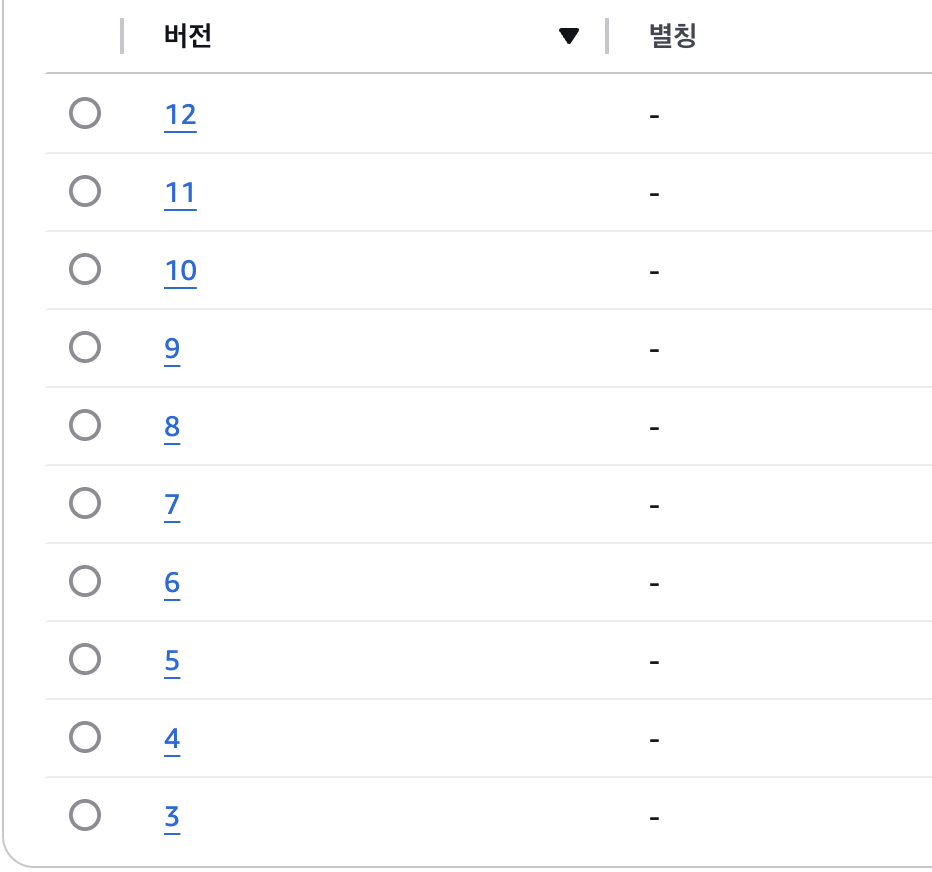Viewport: 932px width, 872px height.
Task: Mark the version 4 radio button
Action: point(85,737)
